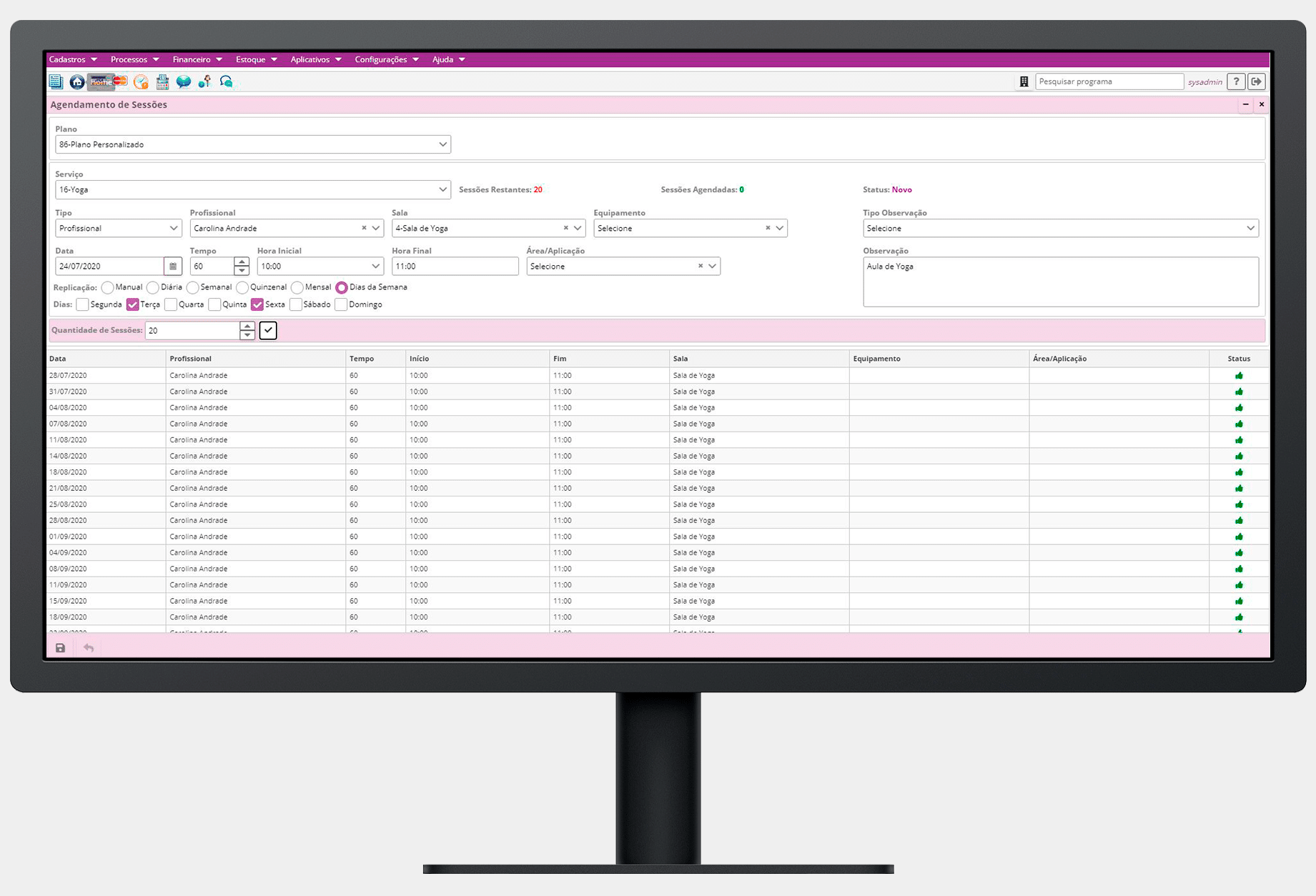The image size is (1316, 896).
Task: Click the company building icon
Action: [1024, 82]
